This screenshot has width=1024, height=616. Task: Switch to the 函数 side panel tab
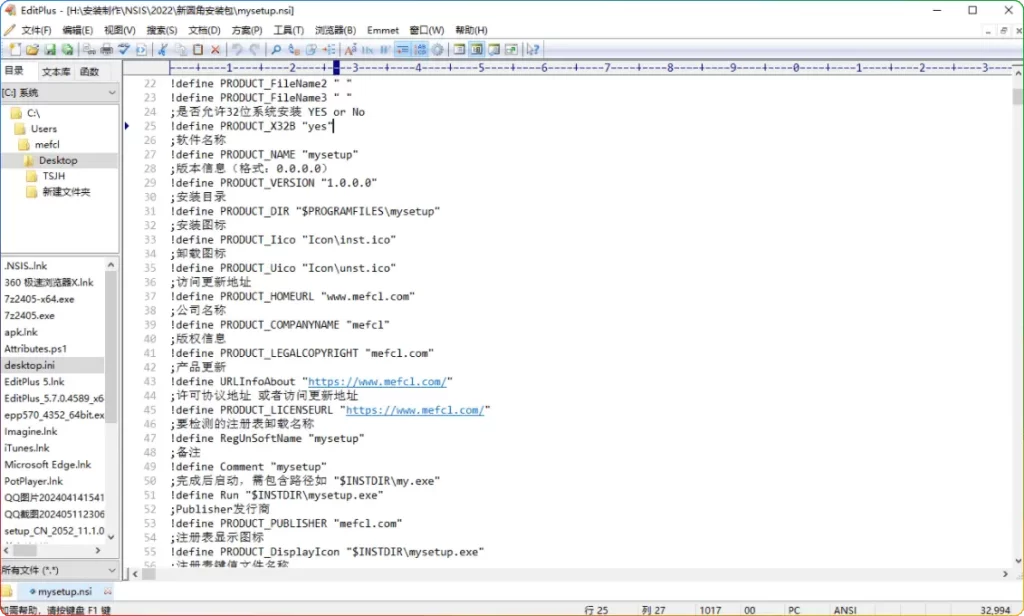point(89,72)
